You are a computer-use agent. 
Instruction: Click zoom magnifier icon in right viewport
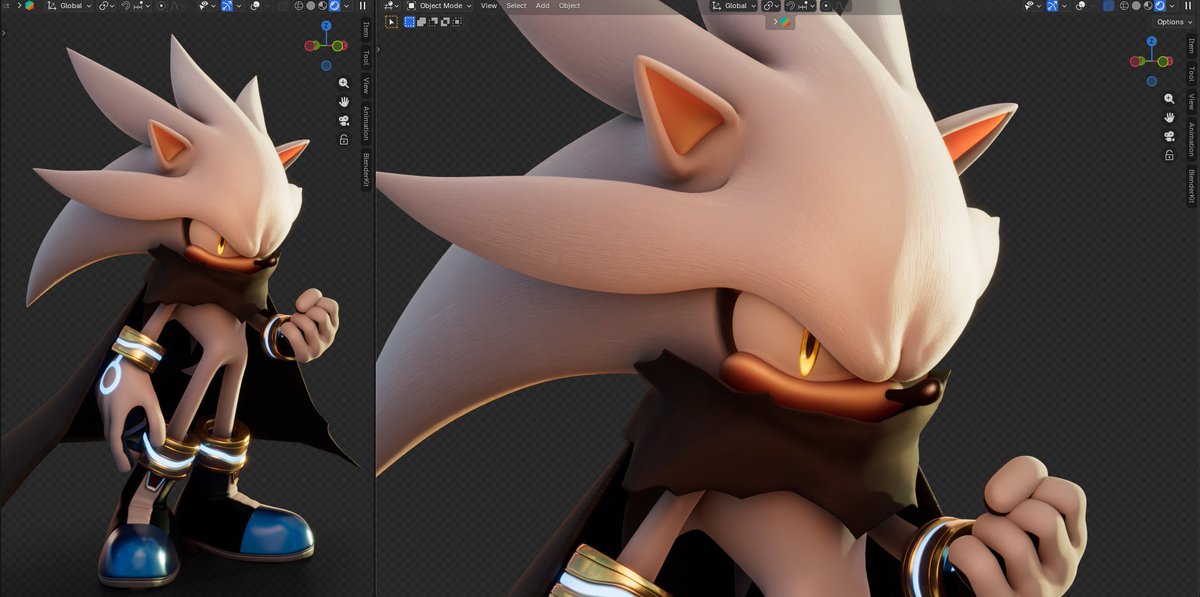point(1169,99)
